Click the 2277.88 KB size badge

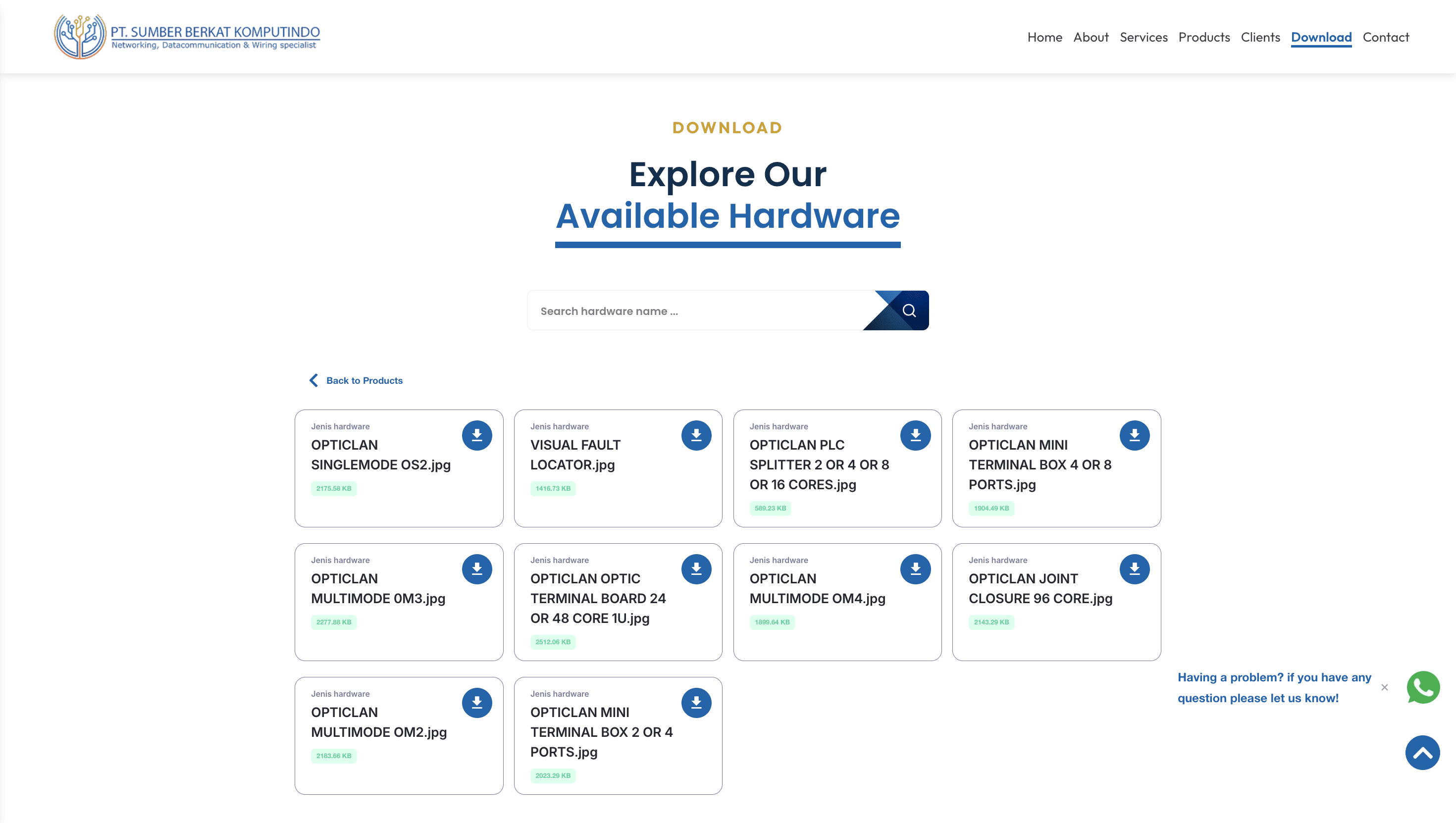(333, 622)
